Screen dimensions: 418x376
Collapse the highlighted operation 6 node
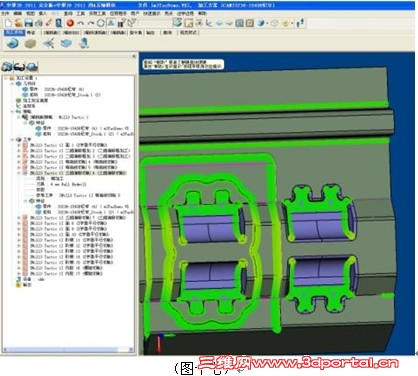[x=19, y=173]
